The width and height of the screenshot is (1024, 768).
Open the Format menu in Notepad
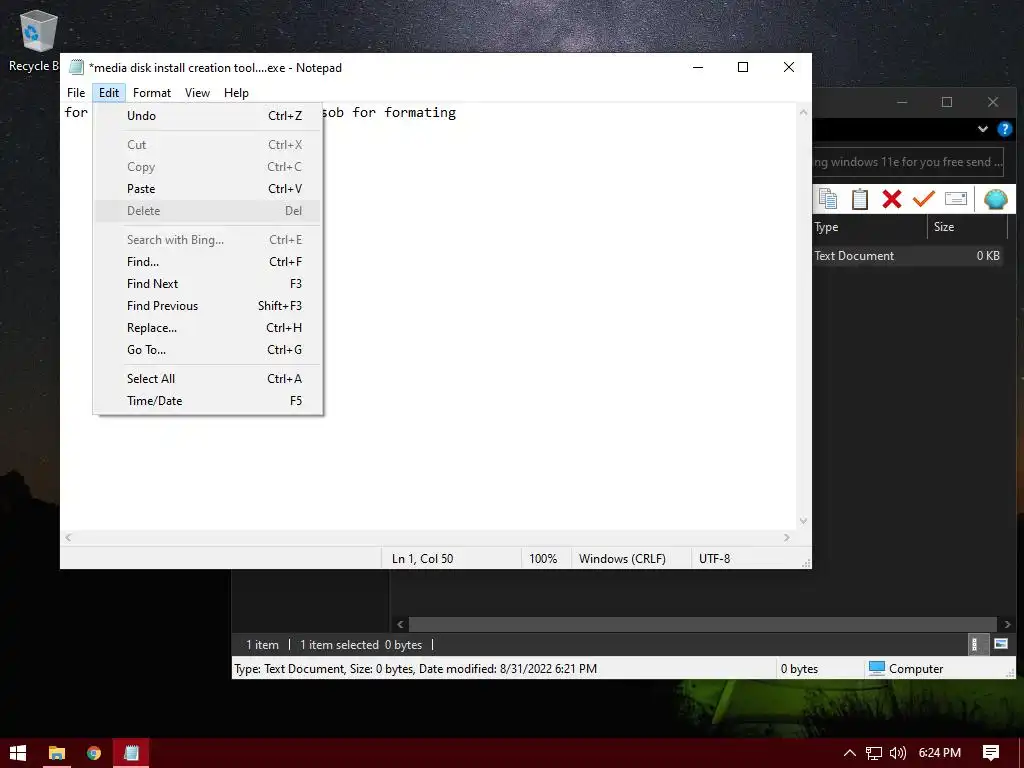[152, 93]
